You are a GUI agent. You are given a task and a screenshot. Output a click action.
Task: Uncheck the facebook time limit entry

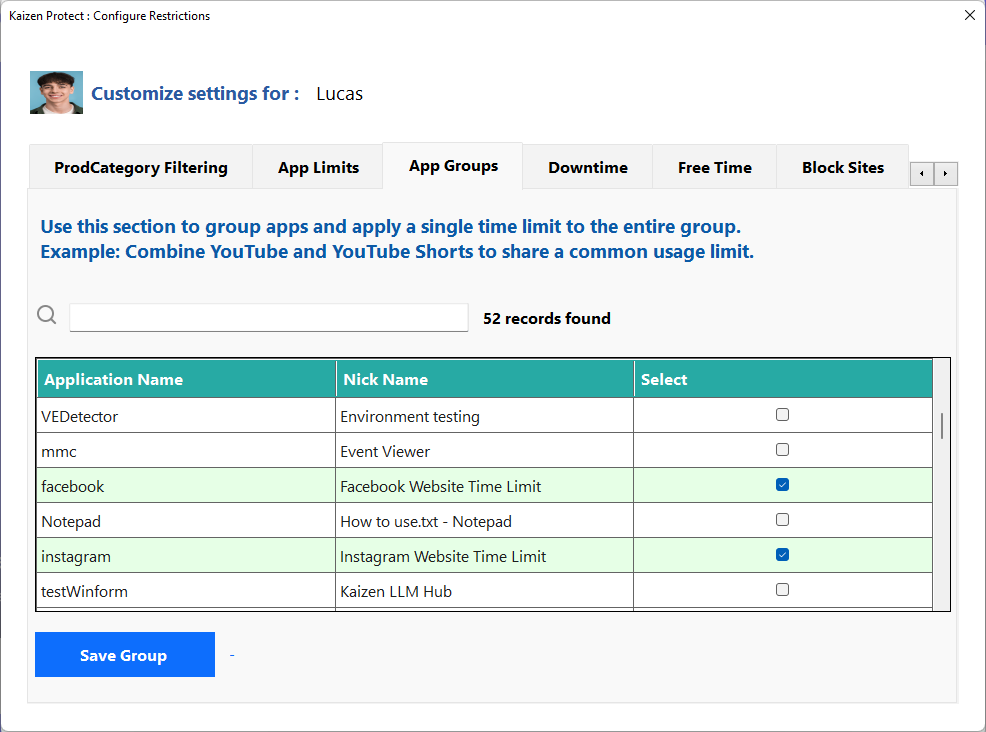click(782, 484)
